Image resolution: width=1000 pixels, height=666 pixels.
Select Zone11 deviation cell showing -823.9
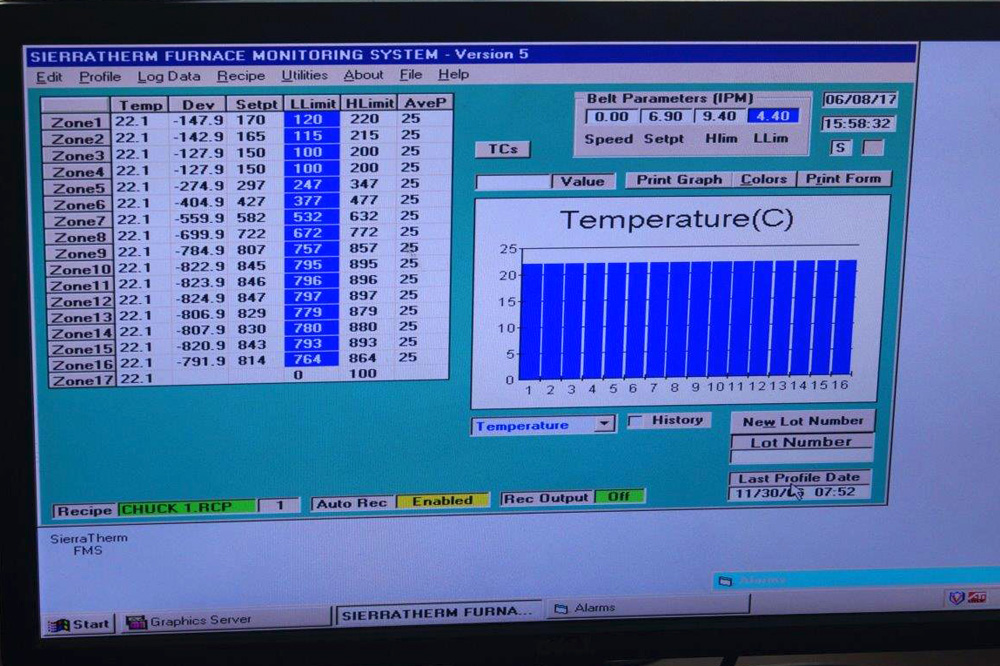pyautogui.click(x=200, y=282)
